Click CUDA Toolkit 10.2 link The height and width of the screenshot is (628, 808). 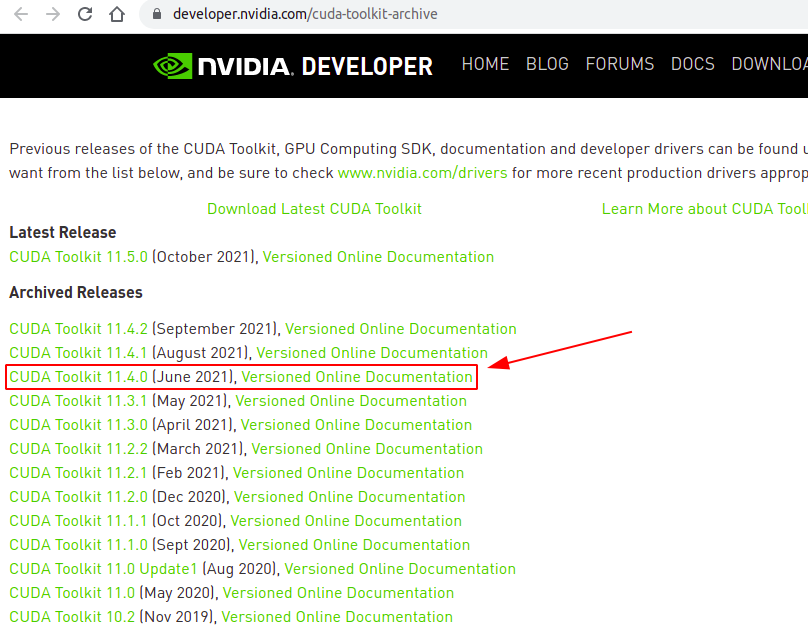tap(72, 617)
